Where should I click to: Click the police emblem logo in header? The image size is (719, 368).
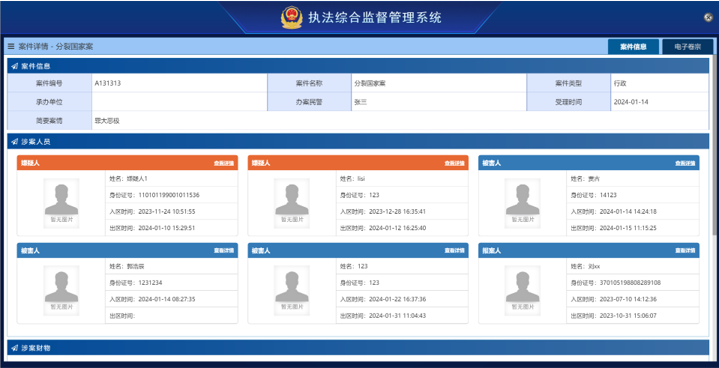tap(292, 17)
